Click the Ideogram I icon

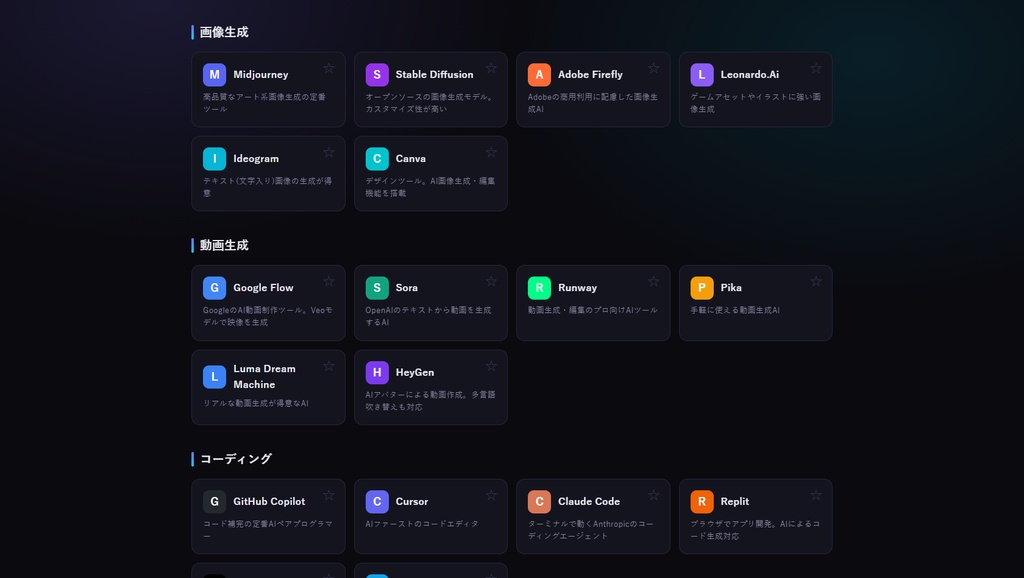click(x=214, y=159)
